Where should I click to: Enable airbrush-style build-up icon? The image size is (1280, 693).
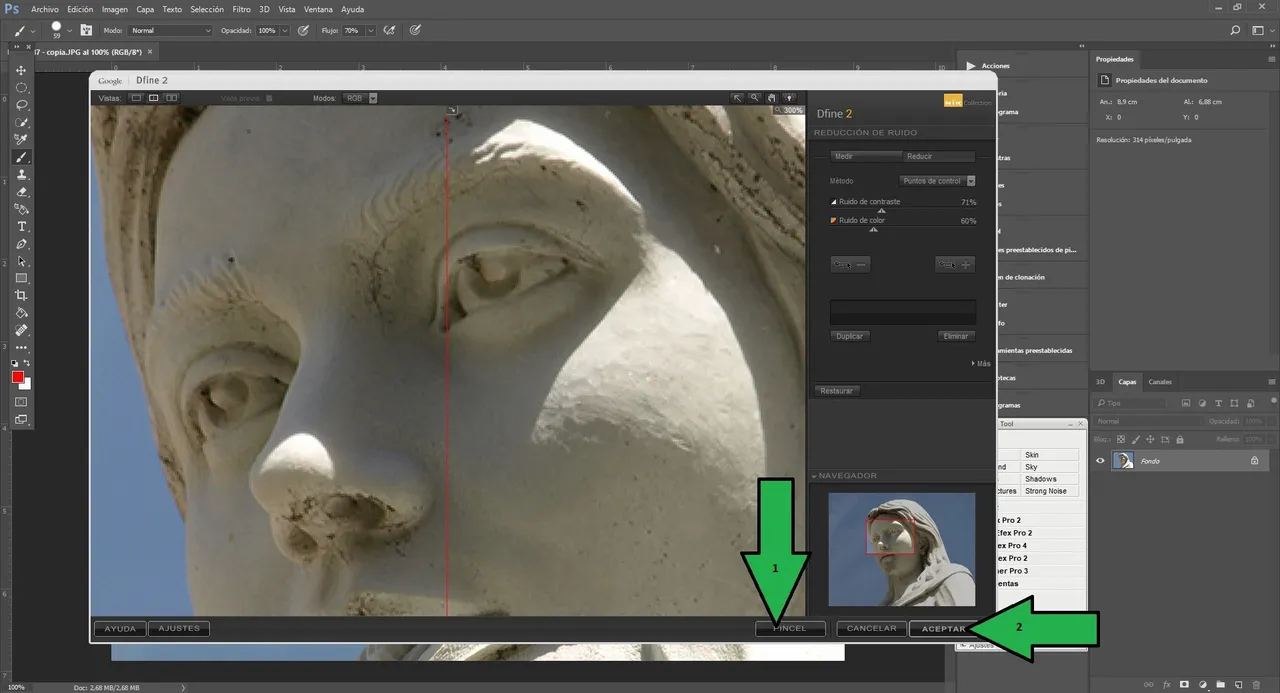389,31
